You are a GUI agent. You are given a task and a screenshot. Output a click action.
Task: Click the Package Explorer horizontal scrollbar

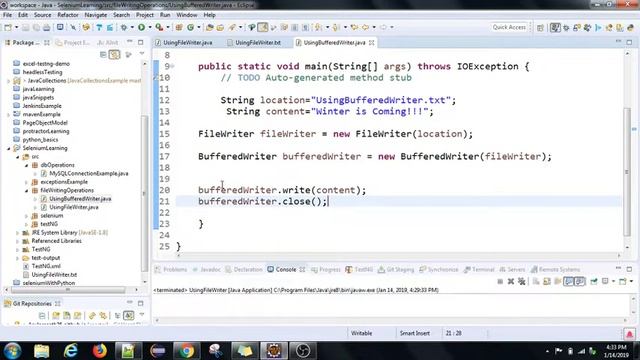[x=68, y=290]
